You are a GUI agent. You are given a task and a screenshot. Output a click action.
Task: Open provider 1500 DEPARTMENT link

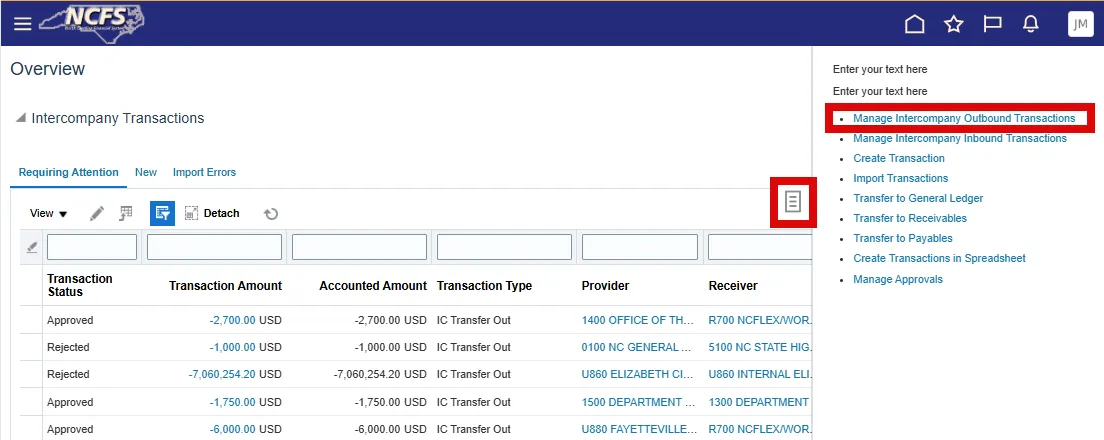pyautogui.click(x=641, y=402)
